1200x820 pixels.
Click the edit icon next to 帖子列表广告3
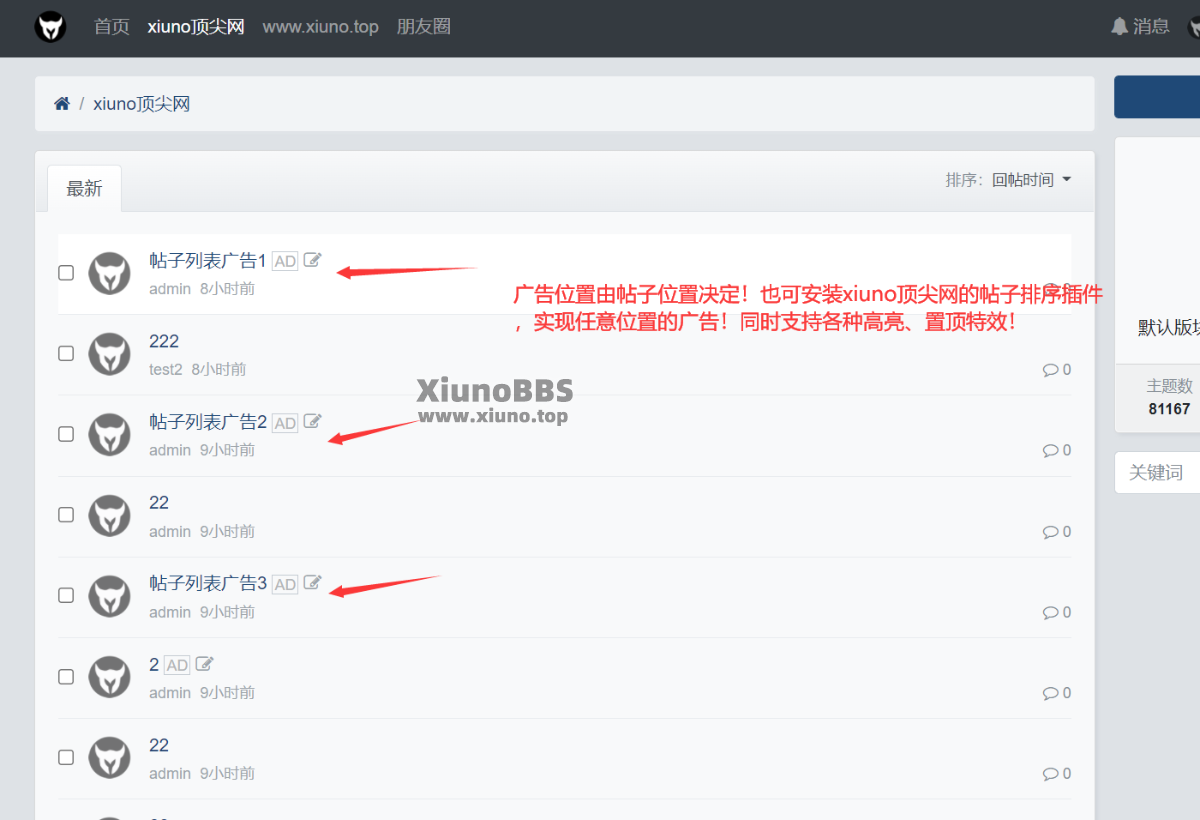[313, 583]
